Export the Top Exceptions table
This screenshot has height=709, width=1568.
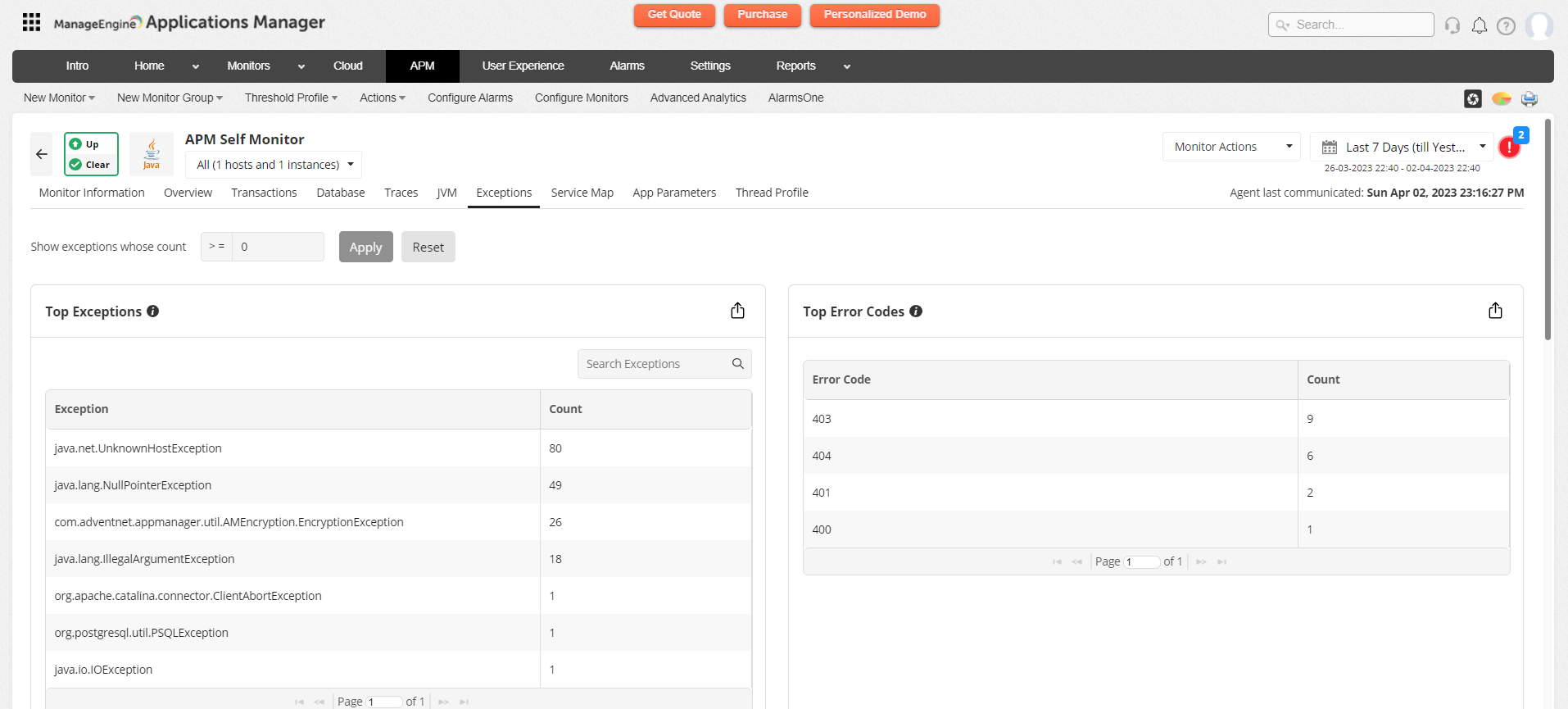coord(737,311)
